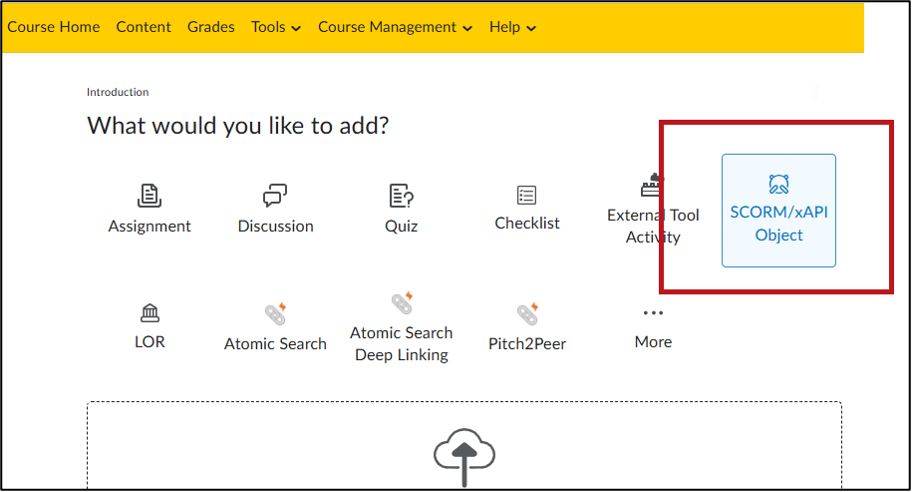Add a Discussion activity icon
This screenshot has height=492, width=912.
275,195
